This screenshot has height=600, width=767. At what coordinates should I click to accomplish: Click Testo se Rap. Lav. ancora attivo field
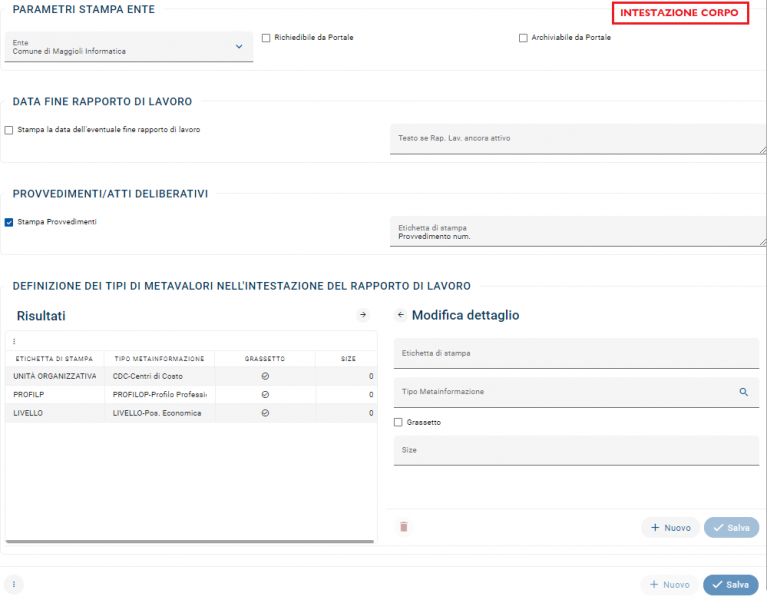coord(578,139)
